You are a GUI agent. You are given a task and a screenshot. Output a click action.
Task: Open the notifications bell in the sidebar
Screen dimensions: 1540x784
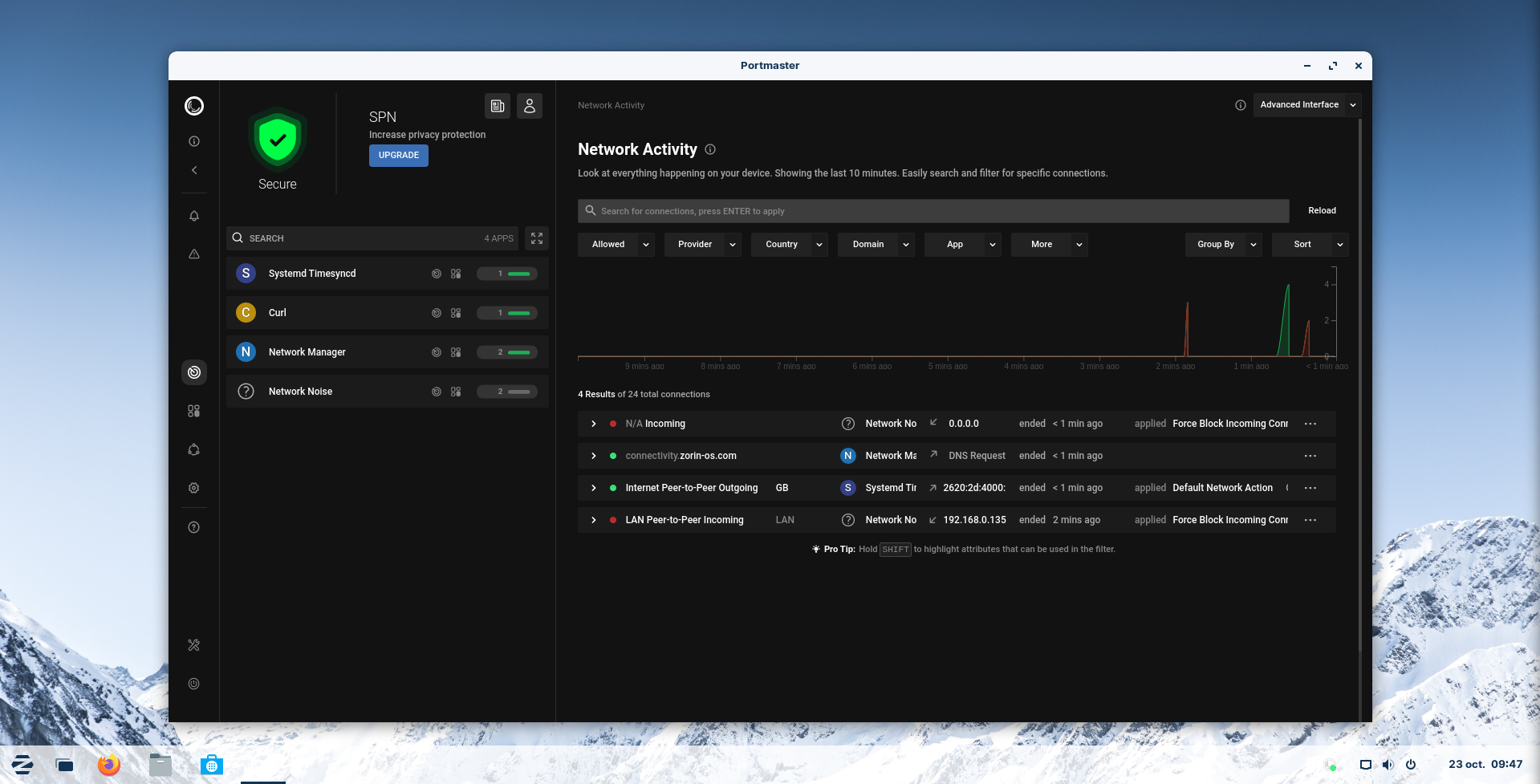click(194, 216)
